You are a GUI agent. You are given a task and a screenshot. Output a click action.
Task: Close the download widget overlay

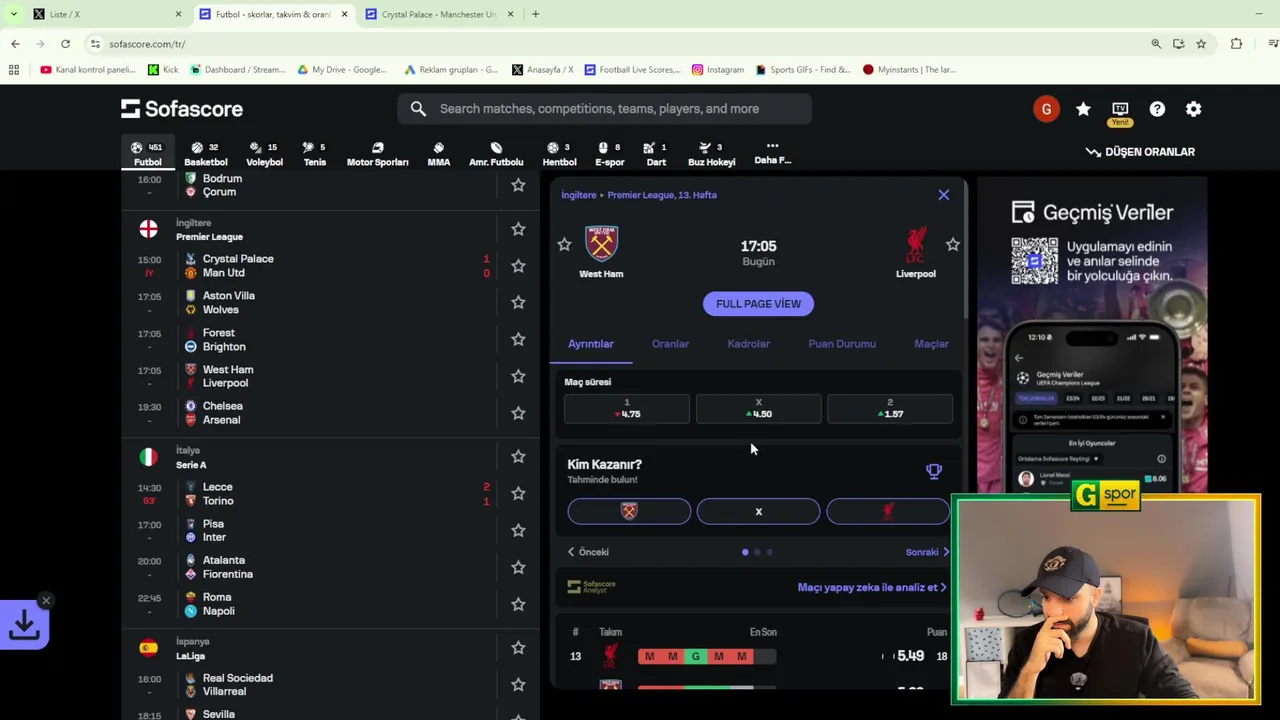pyautogui.click(x=46, y=601)
